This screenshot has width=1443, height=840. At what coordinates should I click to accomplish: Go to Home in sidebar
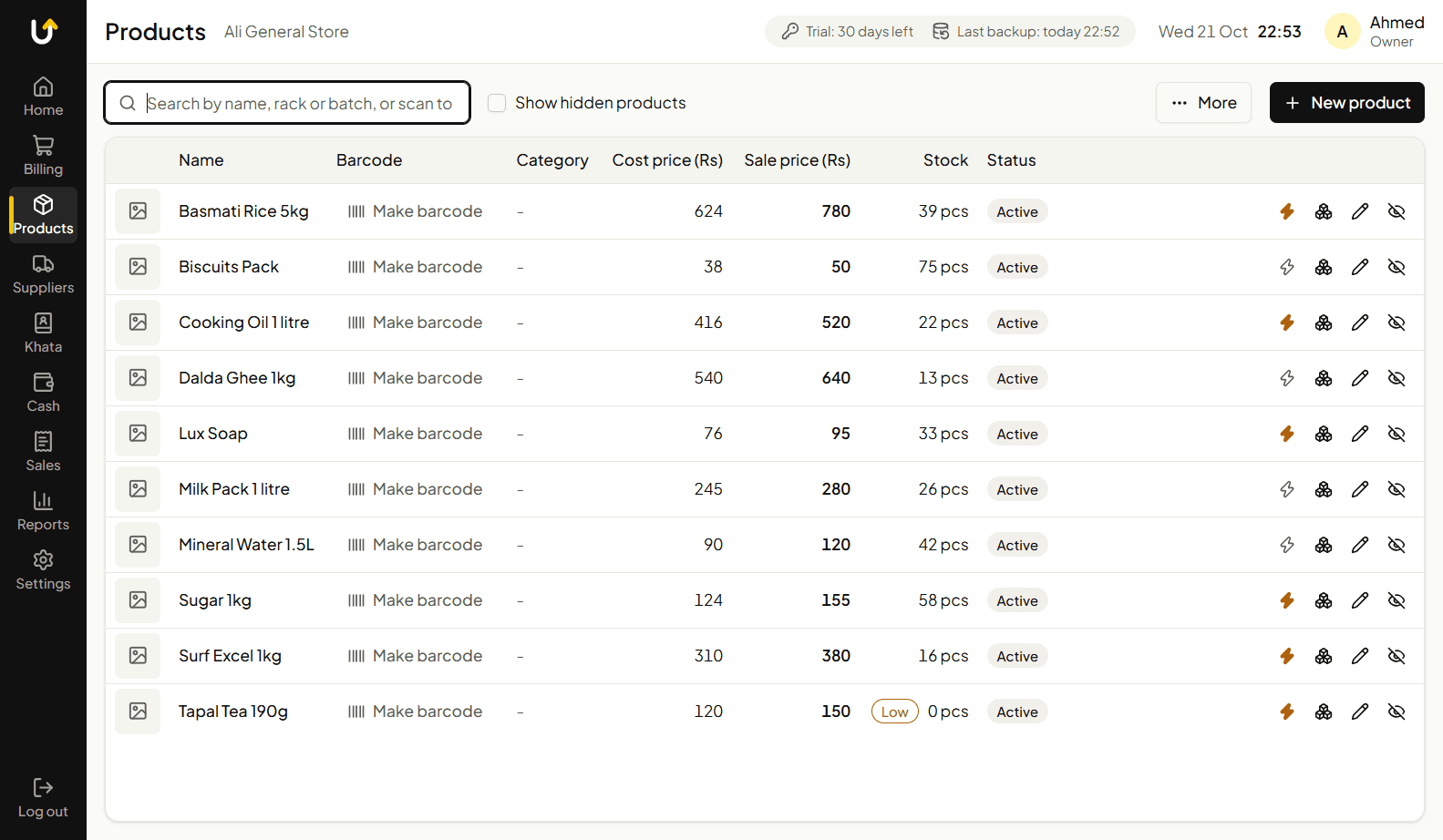point(43,97)
